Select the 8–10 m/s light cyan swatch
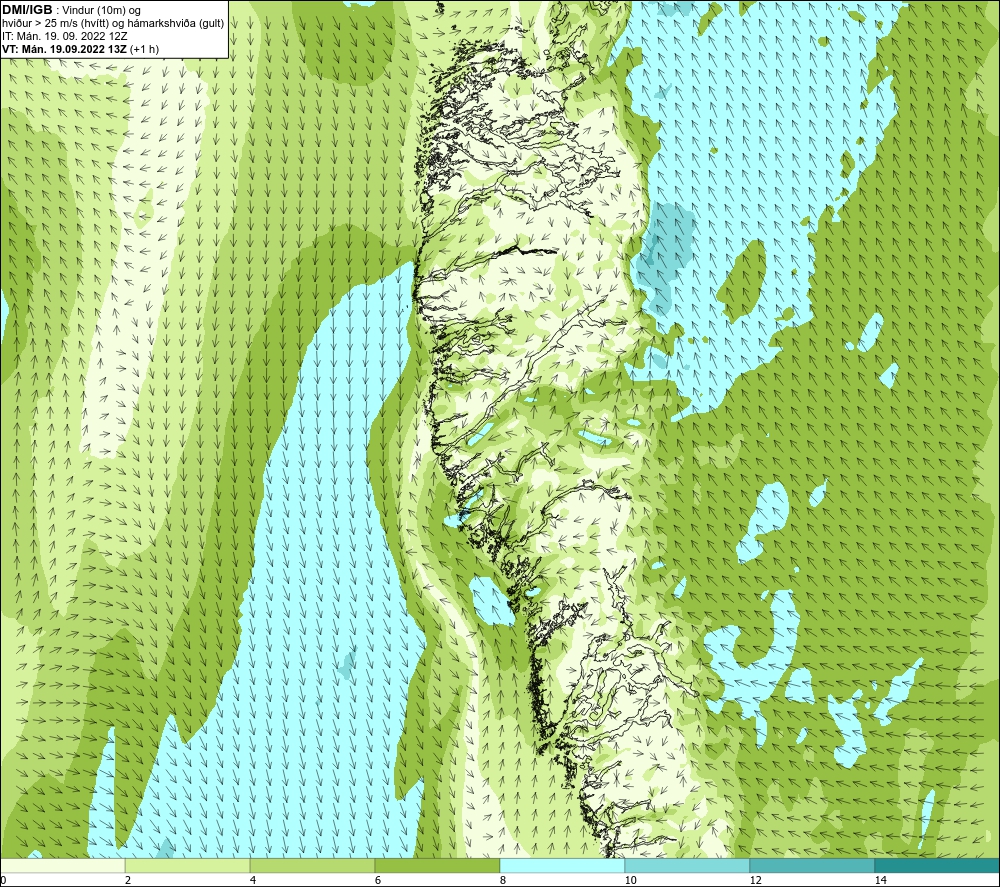This screenshot has width=1000, height=887. [x=562, y=865]
